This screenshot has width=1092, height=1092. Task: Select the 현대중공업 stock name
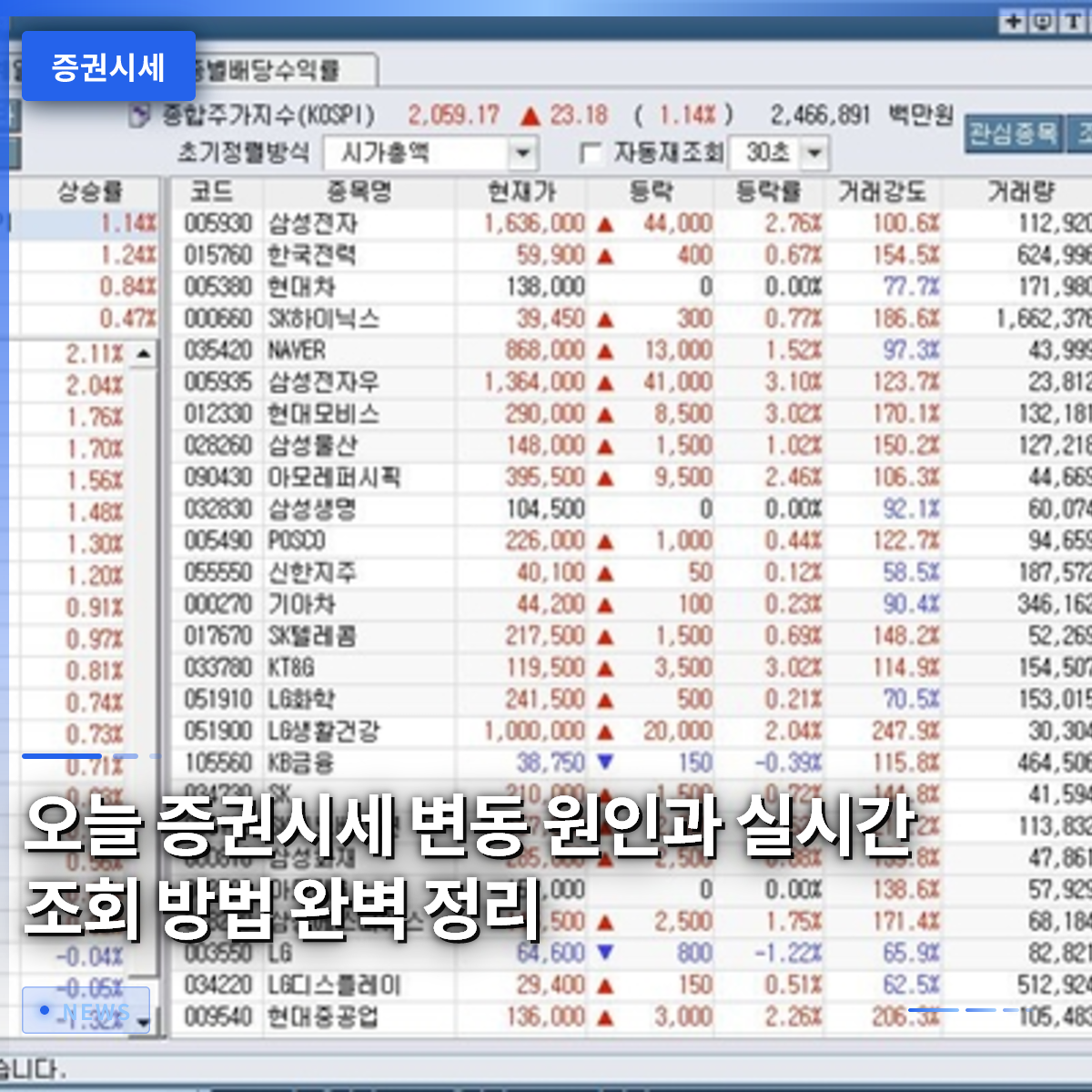323,1016
